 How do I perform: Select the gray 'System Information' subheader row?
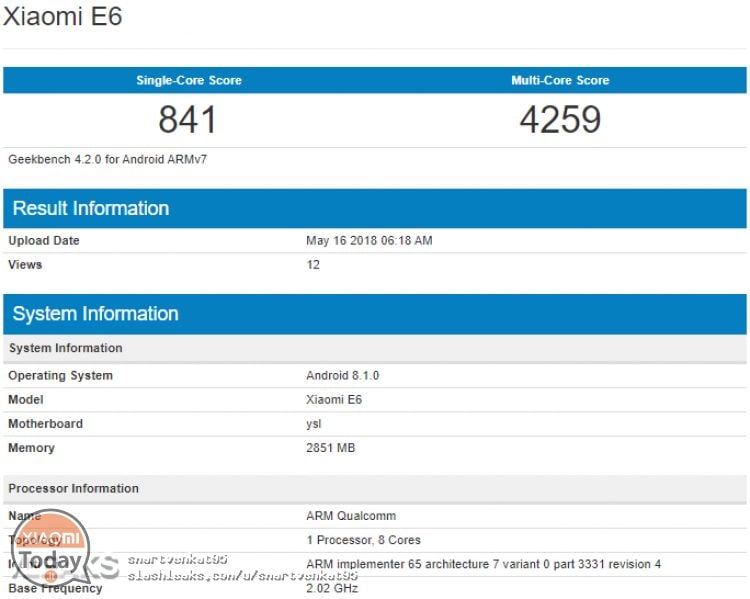375,348
